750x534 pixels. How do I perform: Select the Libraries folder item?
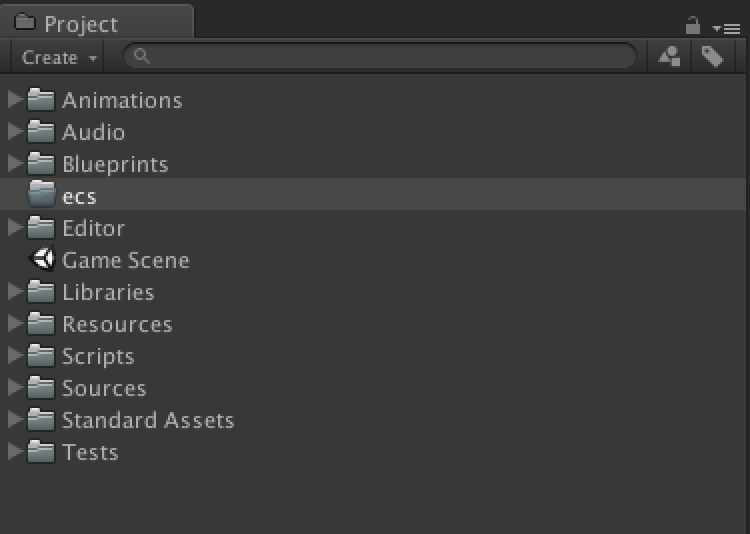tap(373, 291)
